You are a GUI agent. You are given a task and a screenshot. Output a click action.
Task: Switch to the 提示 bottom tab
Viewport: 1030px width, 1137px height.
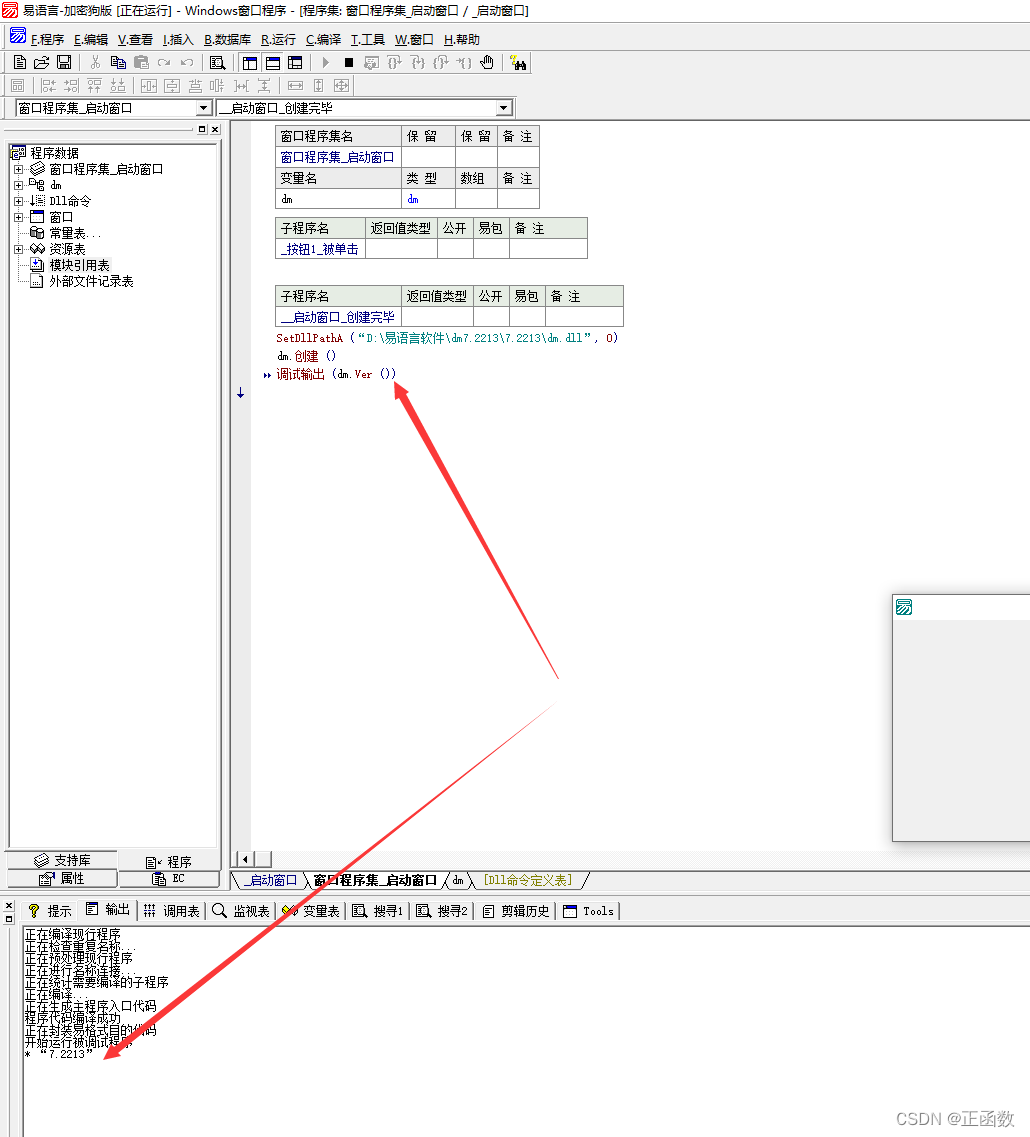click(x=49, y=911)
